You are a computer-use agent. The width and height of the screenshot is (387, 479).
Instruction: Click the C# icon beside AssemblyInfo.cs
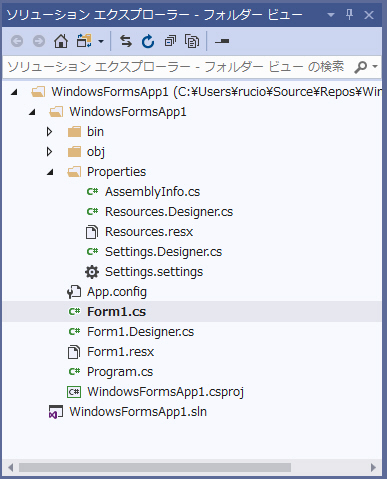click(x=92, y=192)
